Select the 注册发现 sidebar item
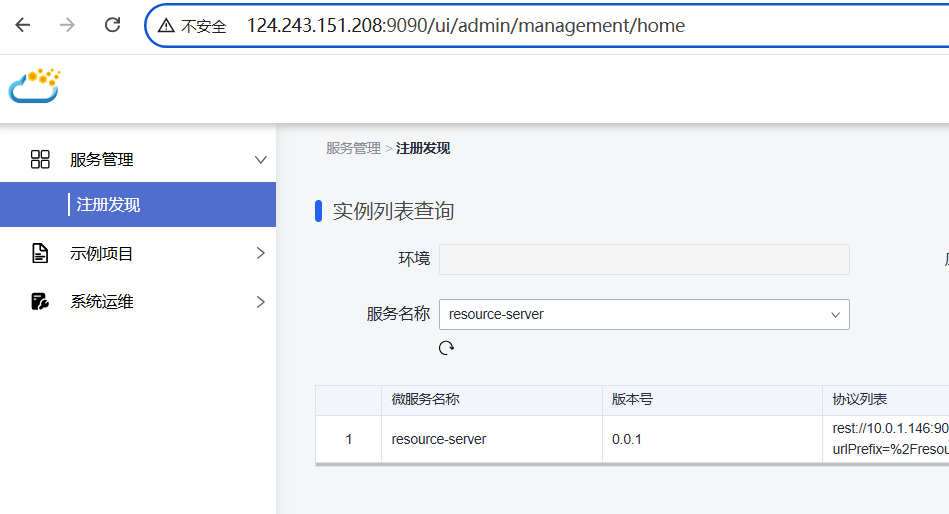This screenshot has width=949, height=514. [108, 205]
